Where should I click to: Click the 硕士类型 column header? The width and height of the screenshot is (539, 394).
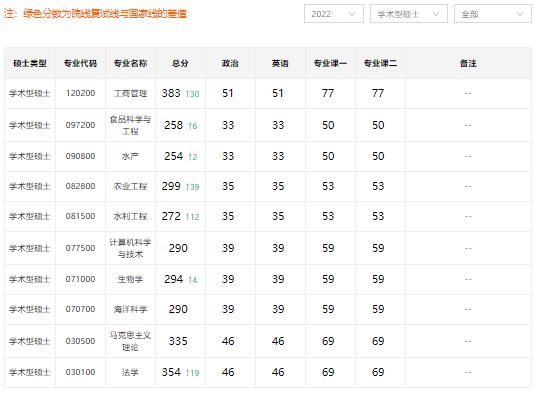click(x=30, y=63)
